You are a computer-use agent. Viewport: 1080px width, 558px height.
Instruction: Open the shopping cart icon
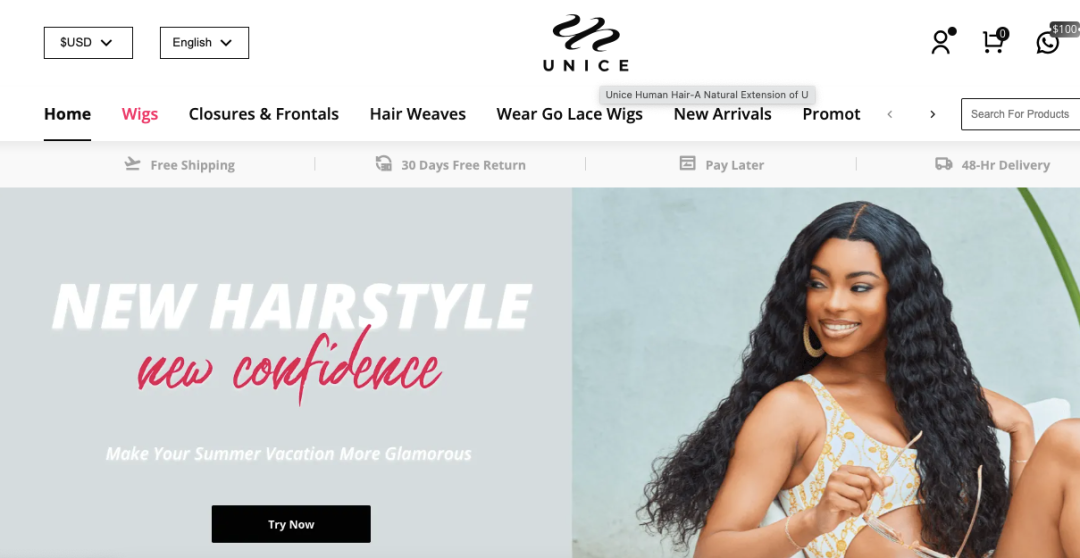point(993,42)
